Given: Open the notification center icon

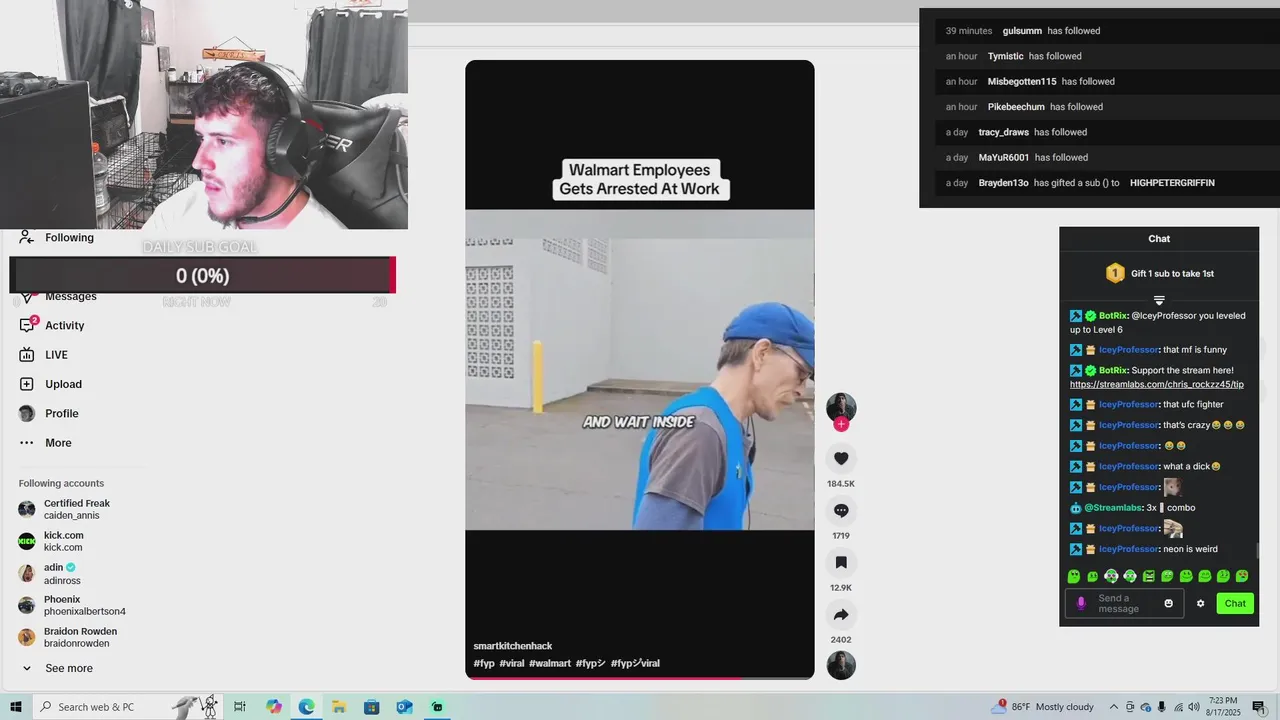Looking at the screenshot, I should click(x=1258, y=707).
